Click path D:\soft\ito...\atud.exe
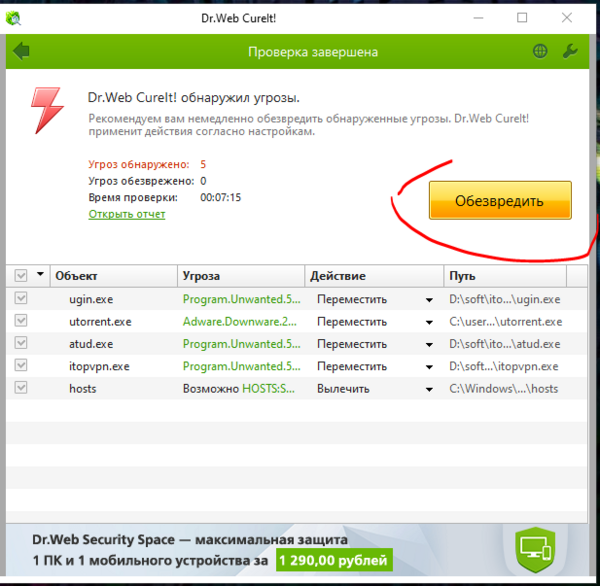The width and height of the screenshot is (600, 586). [504, 344]
